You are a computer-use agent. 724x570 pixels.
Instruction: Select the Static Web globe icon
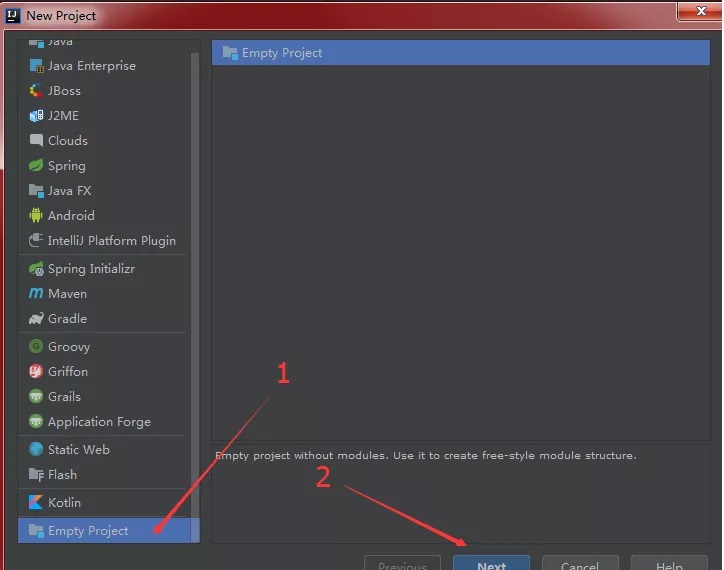[36, 449]
